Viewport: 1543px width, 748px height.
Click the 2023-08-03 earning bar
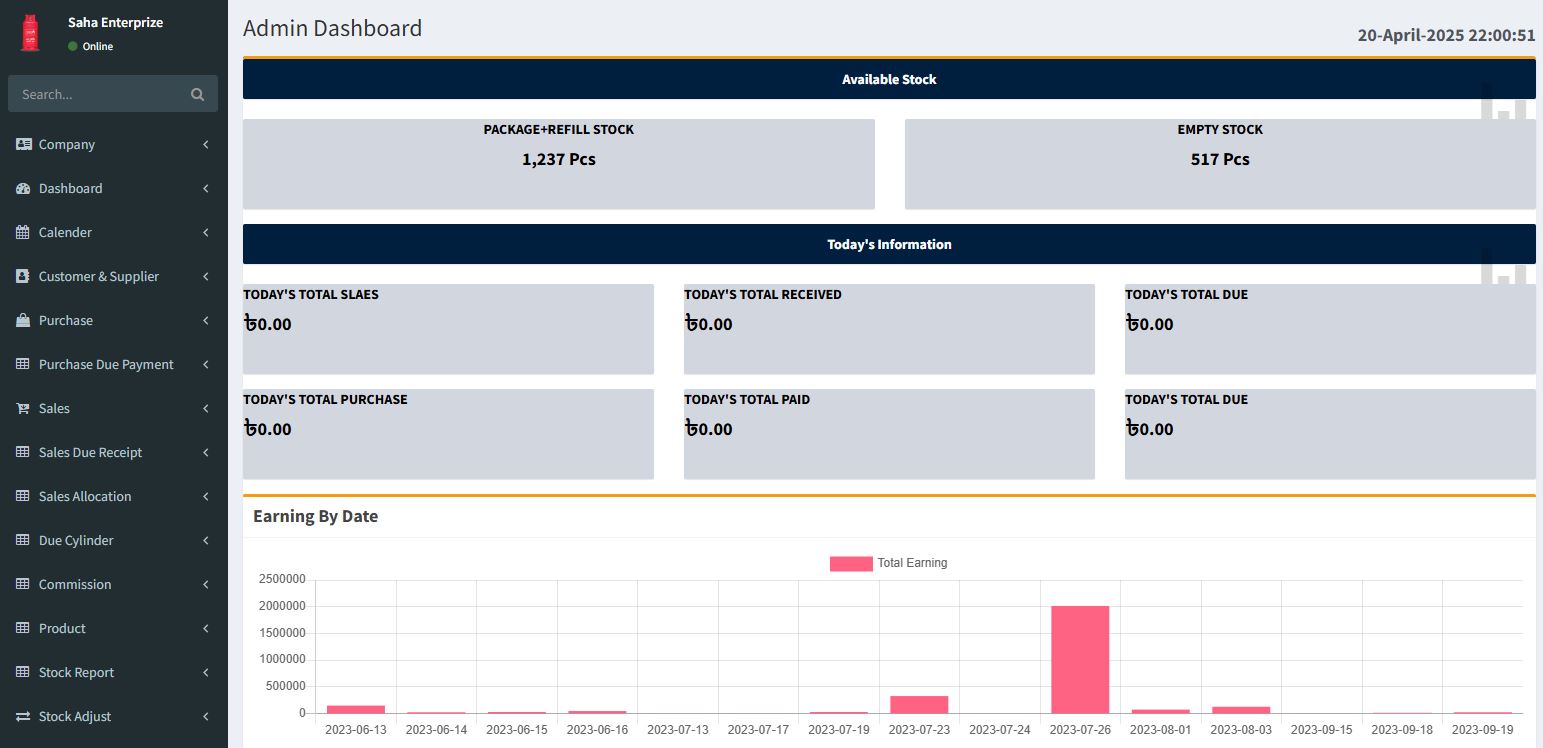tap(1241, 710)
